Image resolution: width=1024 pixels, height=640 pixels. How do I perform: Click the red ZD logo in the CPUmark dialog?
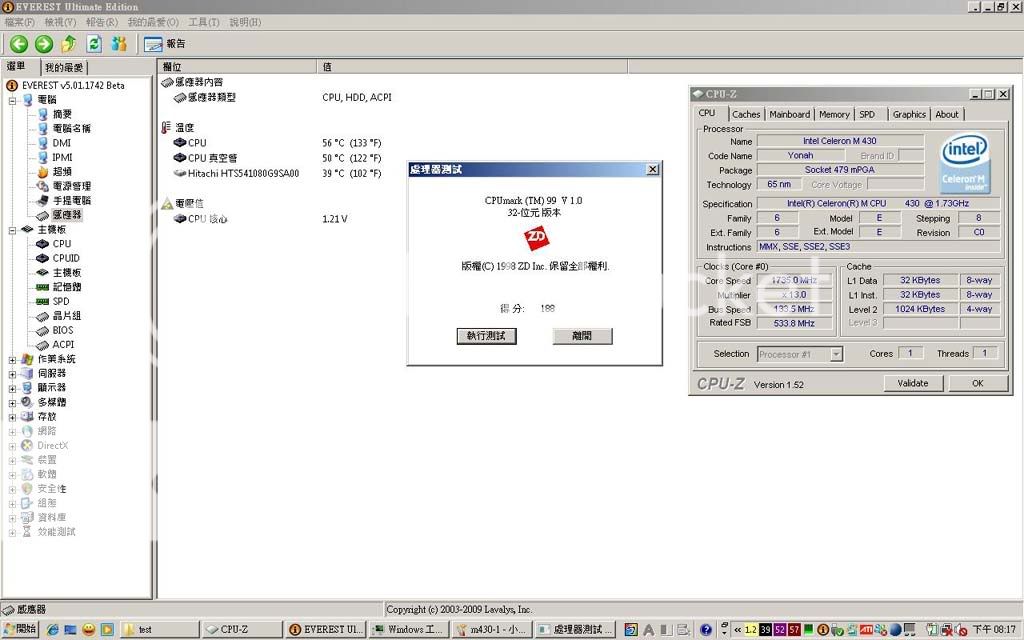coord(536,238)
